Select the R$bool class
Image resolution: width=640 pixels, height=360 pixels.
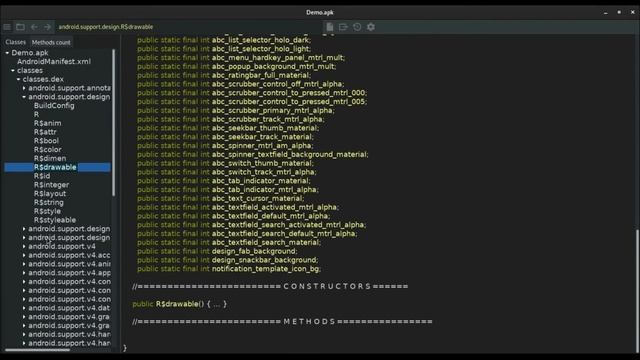click(x=46, y=141)
